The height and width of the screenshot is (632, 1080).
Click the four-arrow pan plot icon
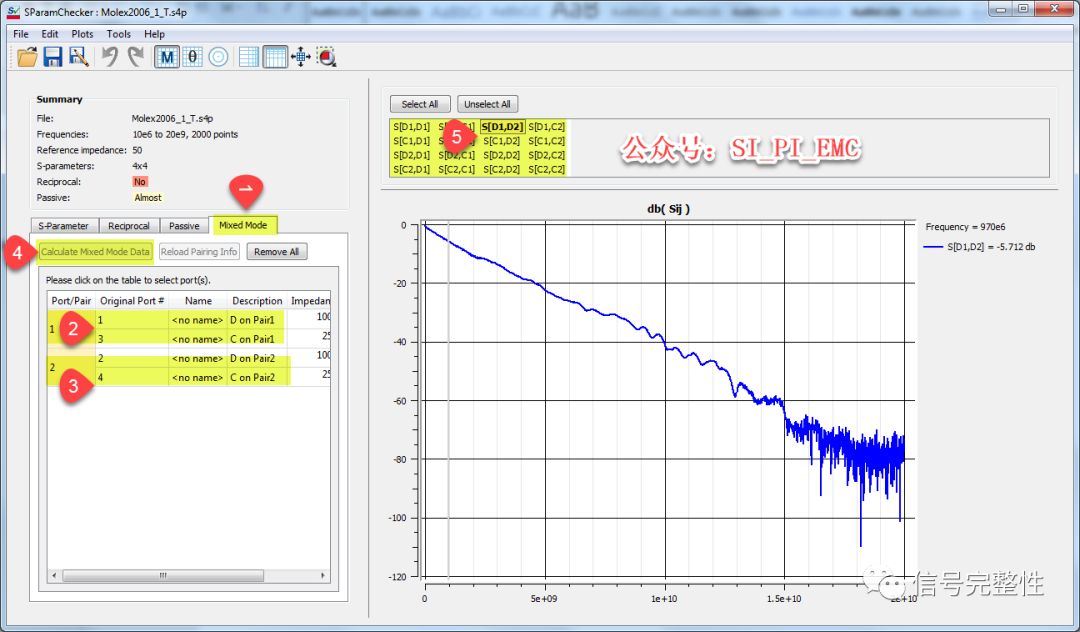(300, 57)
